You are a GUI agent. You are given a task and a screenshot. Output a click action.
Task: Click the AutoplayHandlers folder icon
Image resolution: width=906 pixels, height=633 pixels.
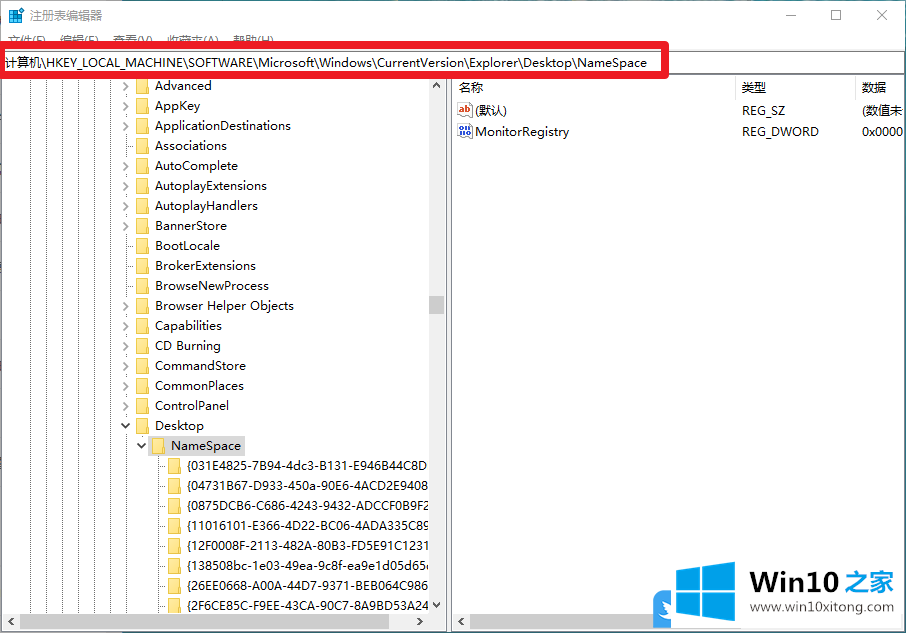click(x=142, y=206)
